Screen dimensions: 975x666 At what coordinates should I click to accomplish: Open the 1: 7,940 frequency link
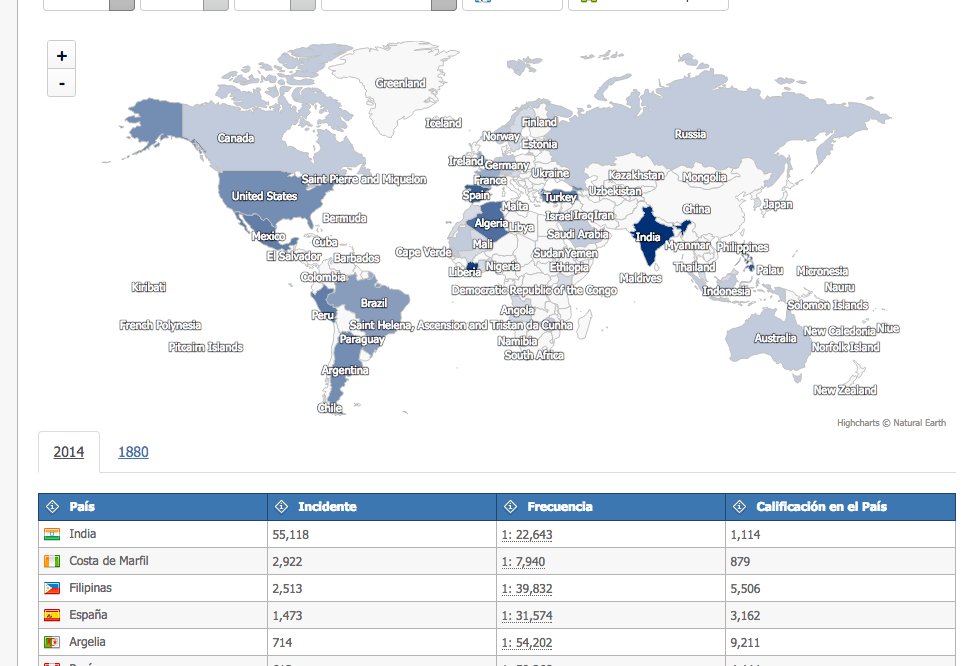[523, 562]
